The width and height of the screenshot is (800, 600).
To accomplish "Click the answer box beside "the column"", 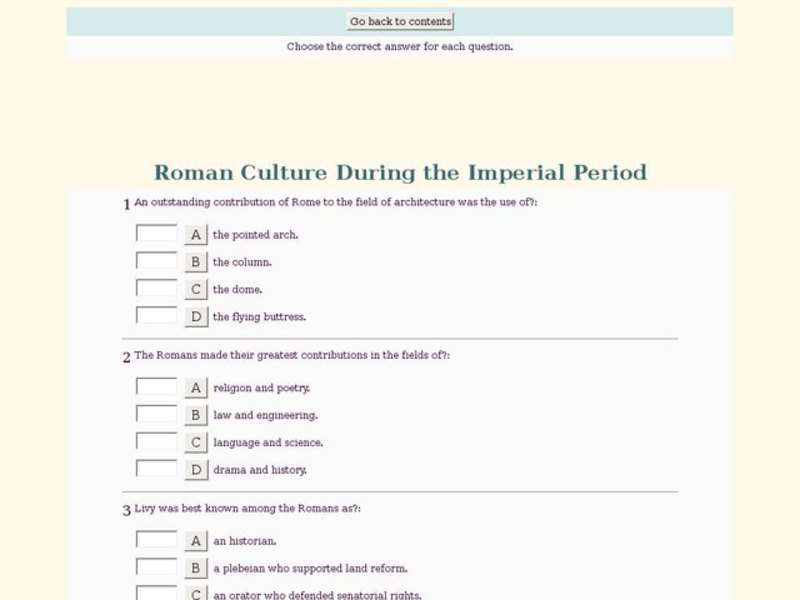I will tap(156, 261).
